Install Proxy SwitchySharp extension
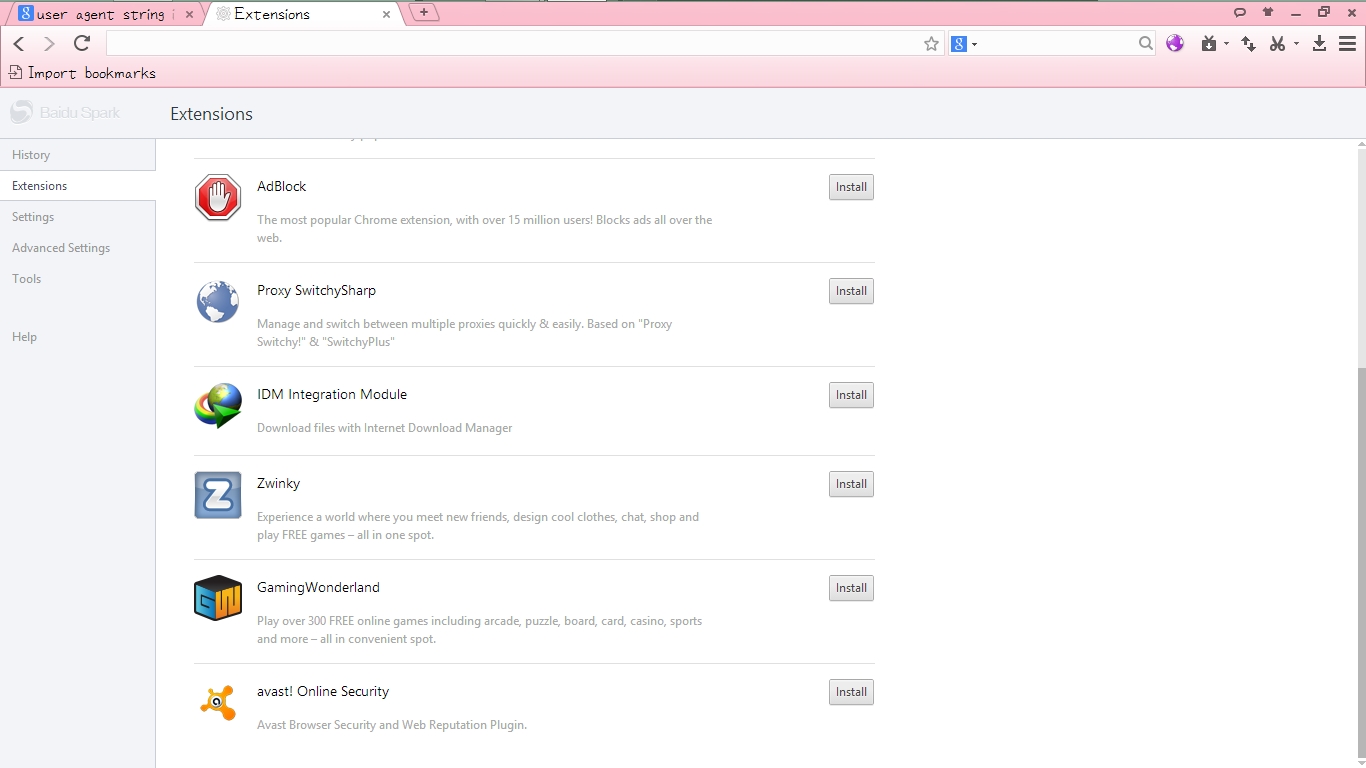The height and width of the screenshot is (768, 1366). pos(851,291)
